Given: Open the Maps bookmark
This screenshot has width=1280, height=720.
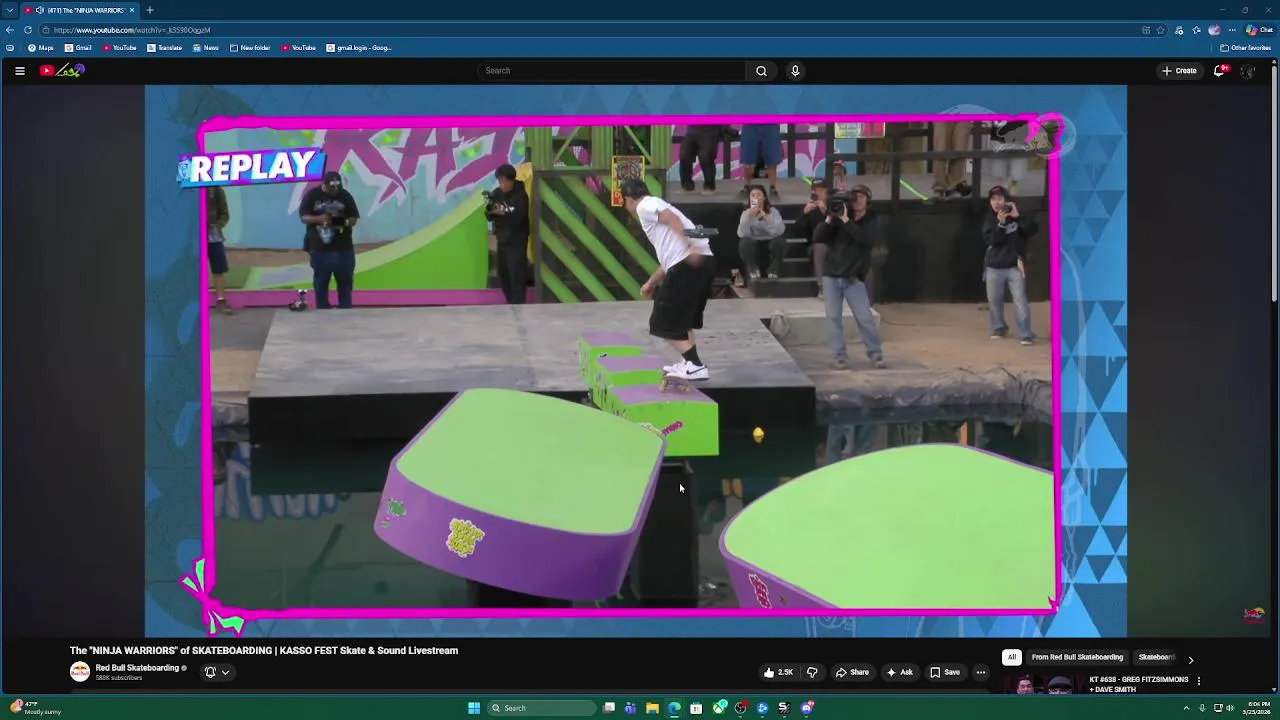Looking at the screenshot, I should pos(41,48).
